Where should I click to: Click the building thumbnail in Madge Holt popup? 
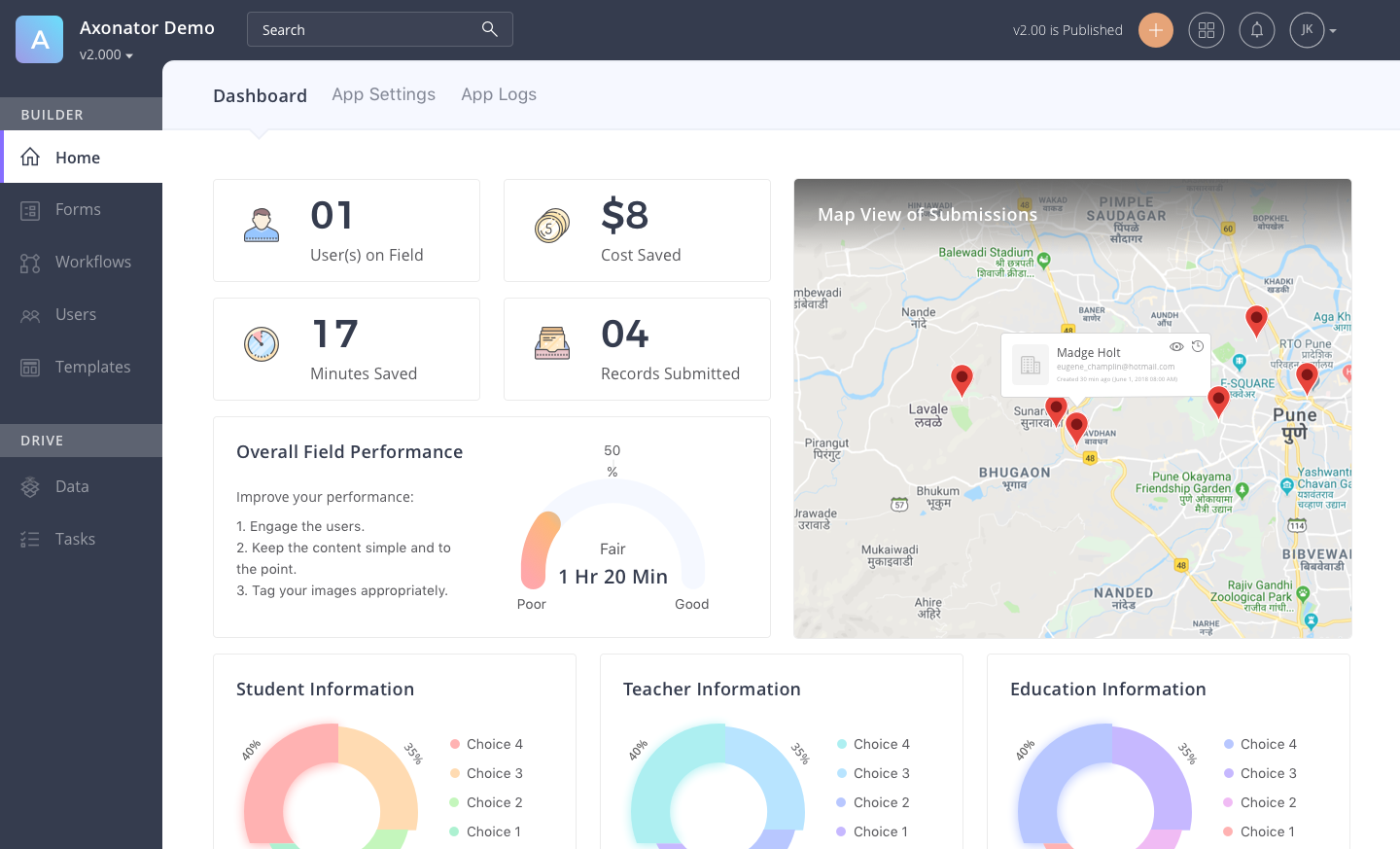(x=1031, y=366)
